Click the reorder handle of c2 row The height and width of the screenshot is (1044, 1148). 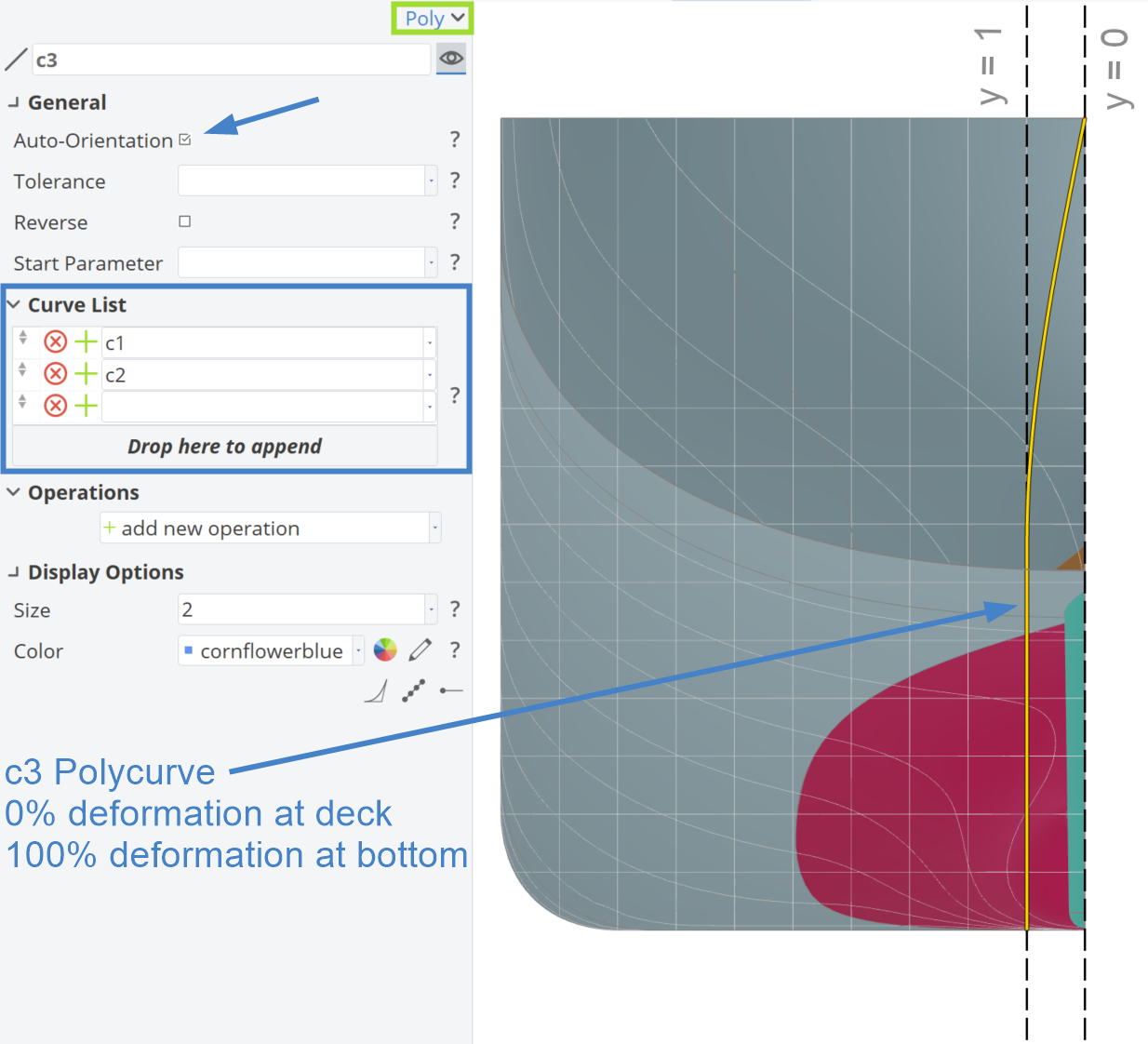pos(23,370)
